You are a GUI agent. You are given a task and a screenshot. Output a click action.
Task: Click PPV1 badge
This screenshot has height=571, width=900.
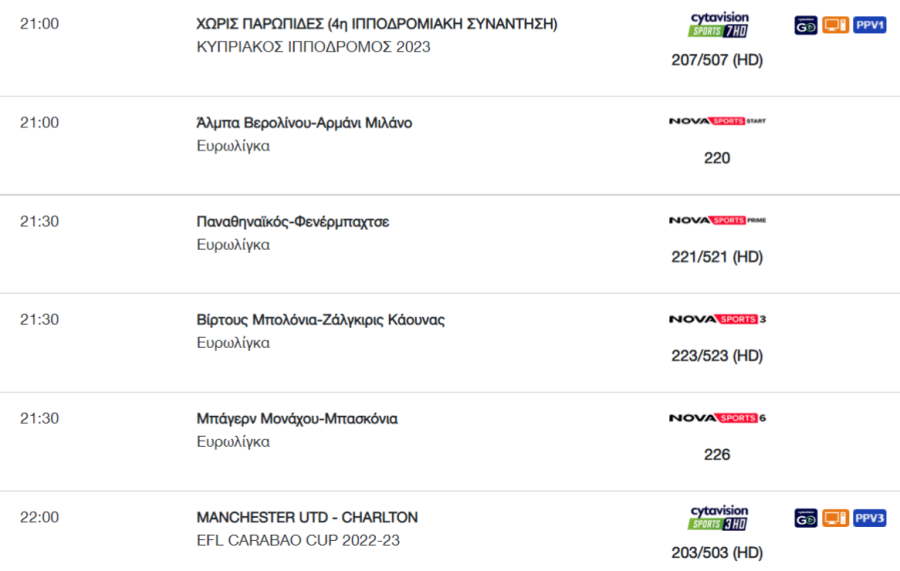coord(870,25)
